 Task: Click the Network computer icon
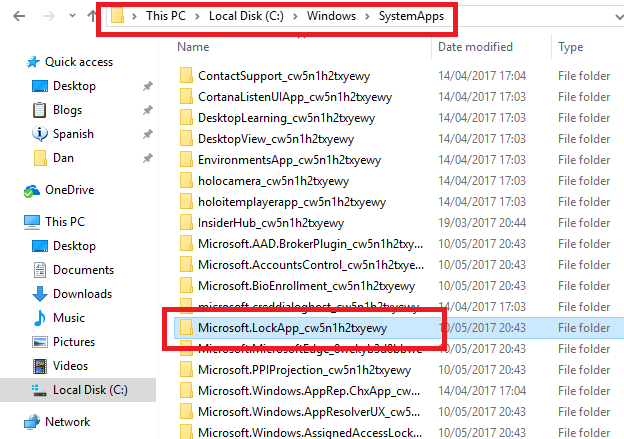pos(32,422)
